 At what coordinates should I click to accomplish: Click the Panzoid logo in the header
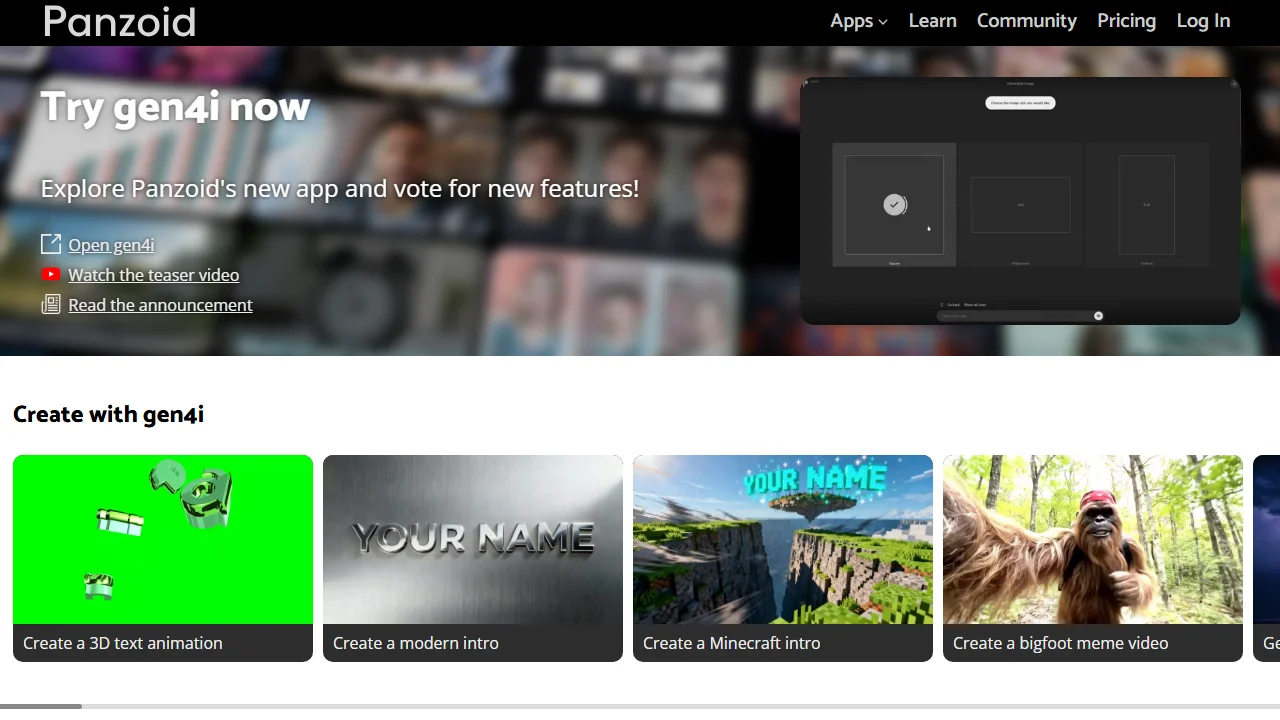120,22
